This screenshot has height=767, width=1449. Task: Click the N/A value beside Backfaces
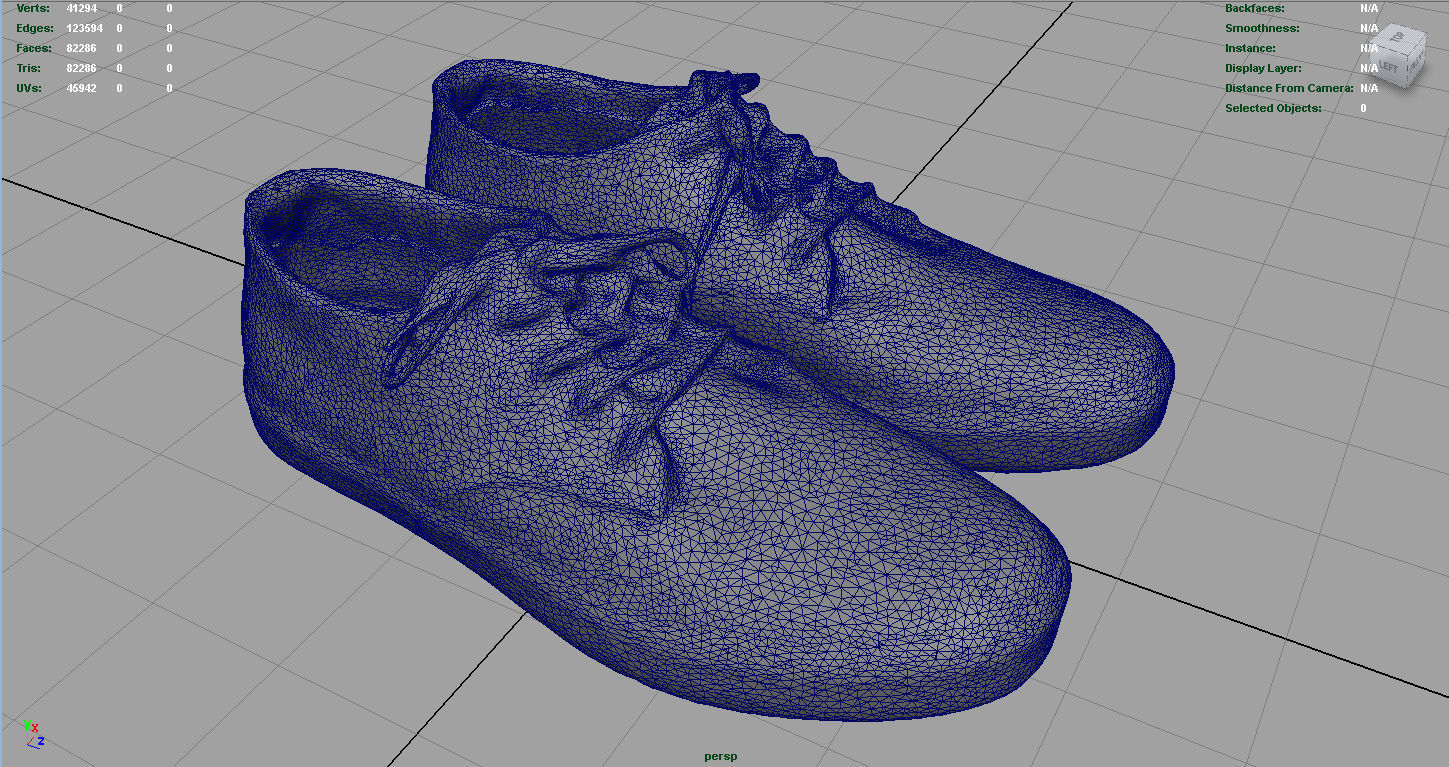coord(1369,8)
